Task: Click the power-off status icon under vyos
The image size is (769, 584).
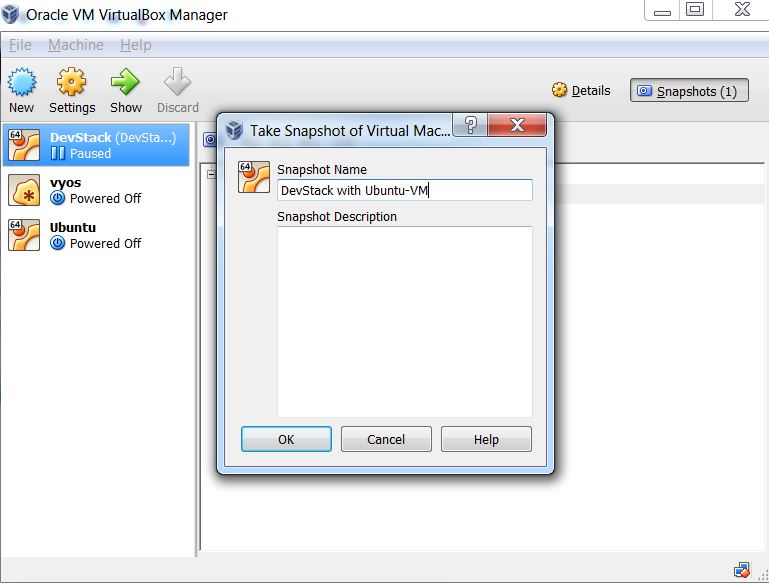Action: tap(57, 198)
